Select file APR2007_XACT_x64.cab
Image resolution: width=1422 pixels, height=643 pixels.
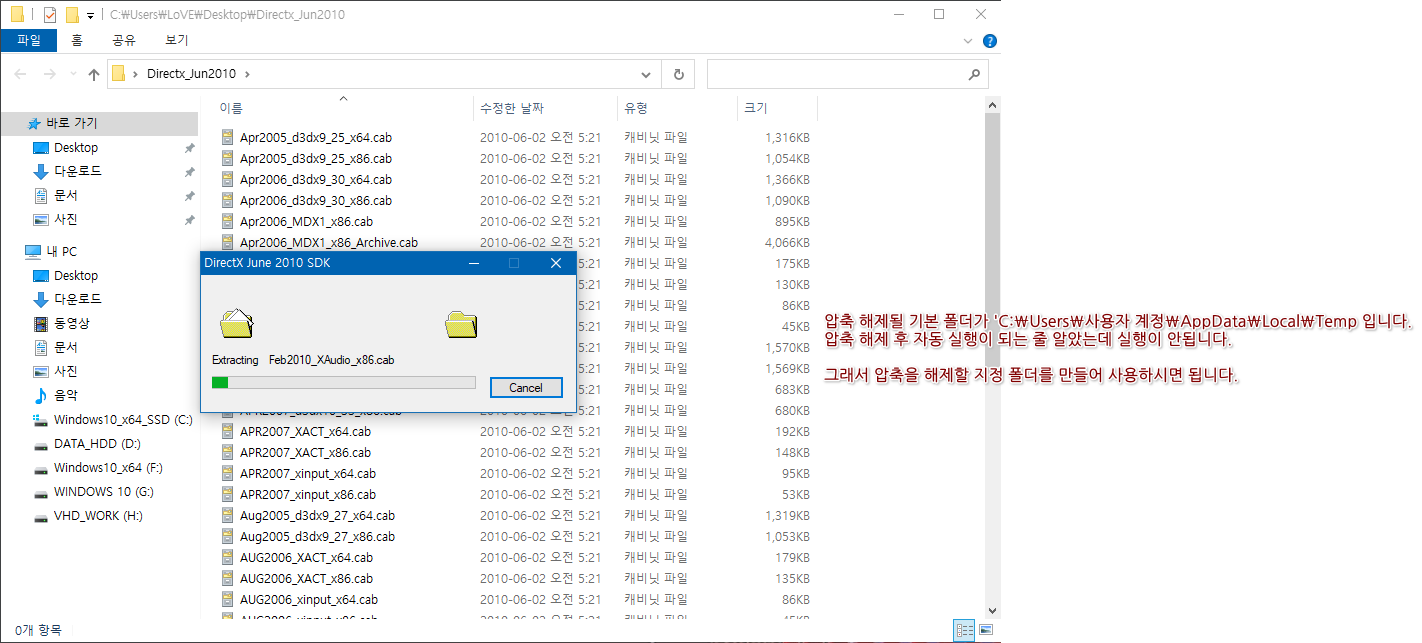pos(305,431)
